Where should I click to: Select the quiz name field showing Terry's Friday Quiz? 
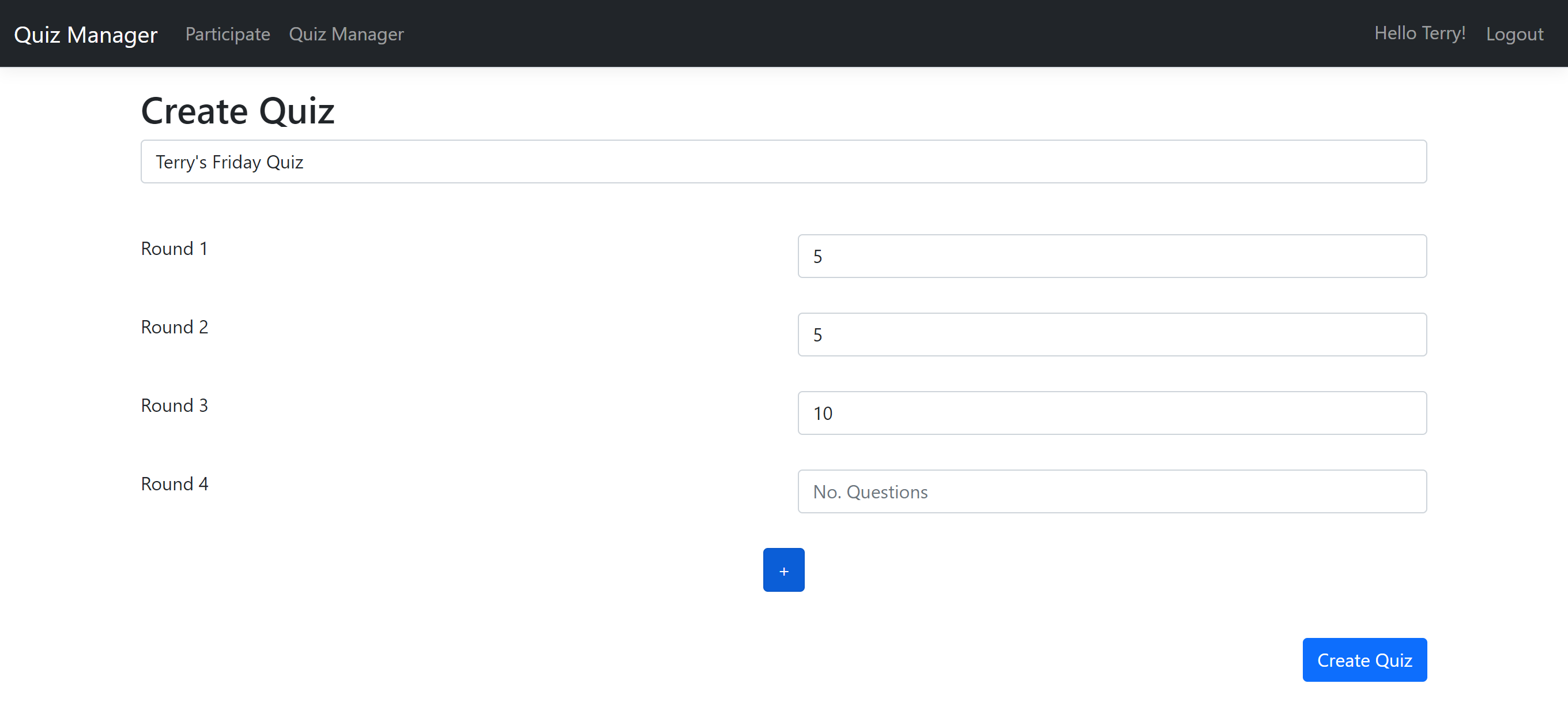coord(783,162)
